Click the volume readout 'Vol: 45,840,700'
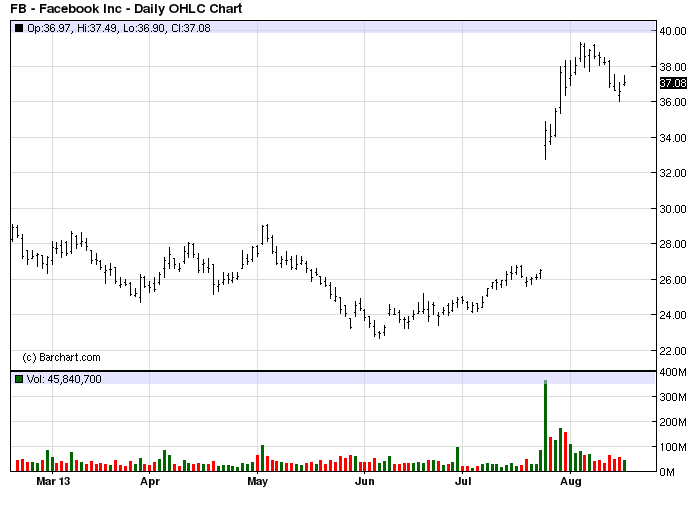The height and width of the screenshot is (512, 700). (x=64, y=379)
